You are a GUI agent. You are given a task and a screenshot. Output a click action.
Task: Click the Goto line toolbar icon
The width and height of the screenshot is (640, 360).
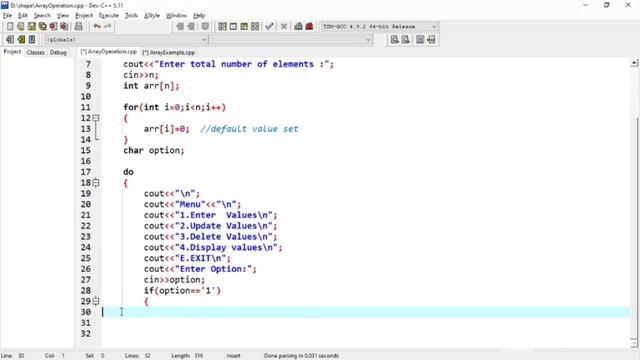[x=431, y=40]
